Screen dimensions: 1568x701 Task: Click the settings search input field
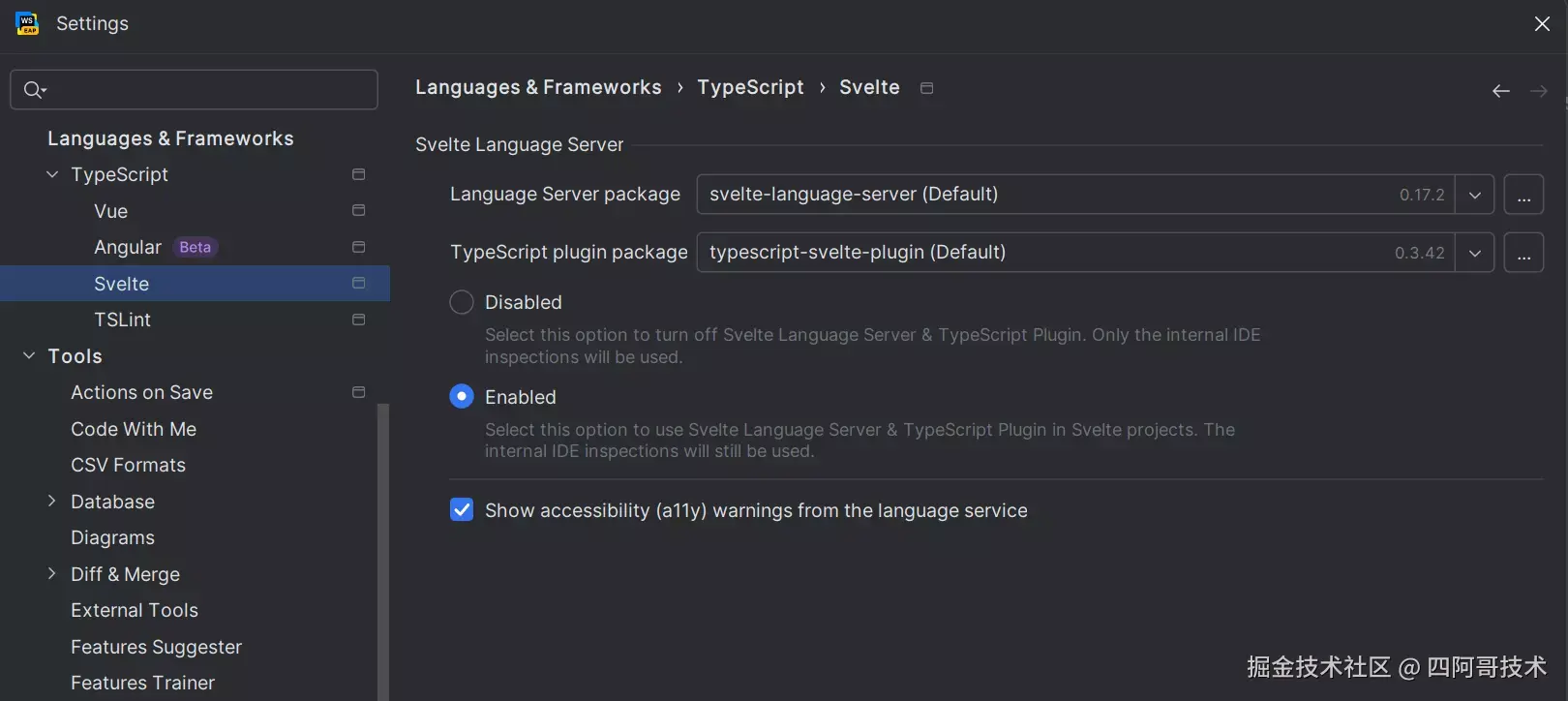point(194,90)
